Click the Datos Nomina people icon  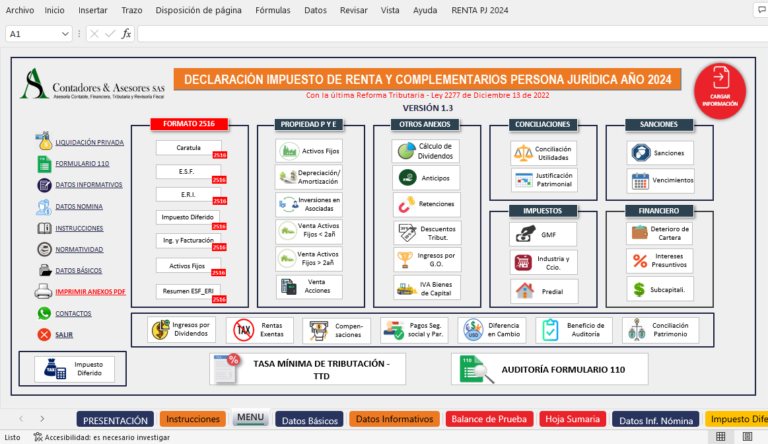tap(44, 207)
